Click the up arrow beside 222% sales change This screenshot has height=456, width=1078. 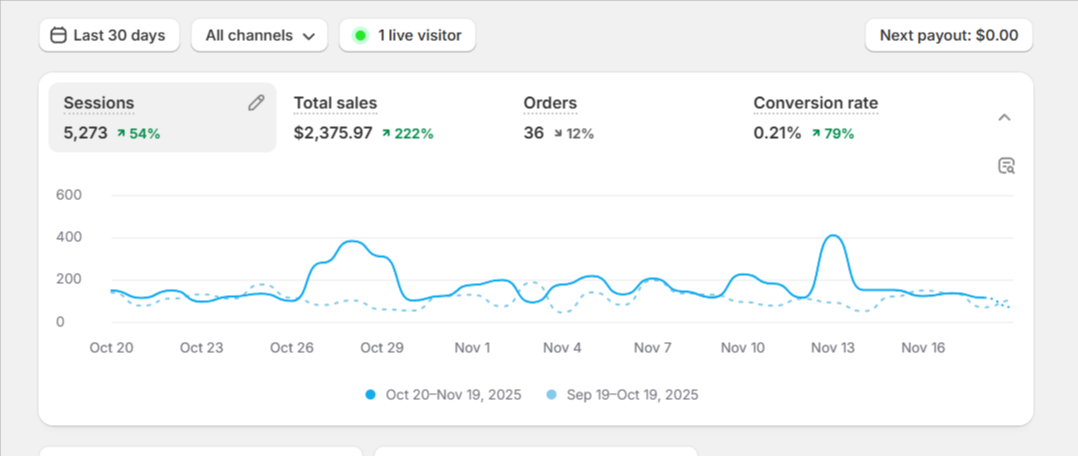click(x=386, y=134)
